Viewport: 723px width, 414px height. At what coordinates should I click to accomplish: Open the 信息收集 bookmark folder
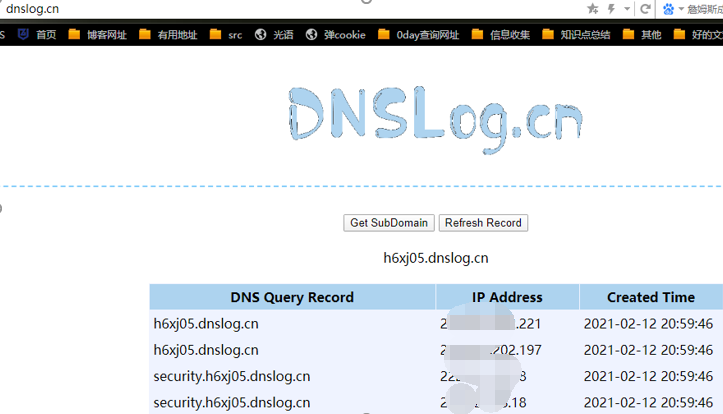501,35
